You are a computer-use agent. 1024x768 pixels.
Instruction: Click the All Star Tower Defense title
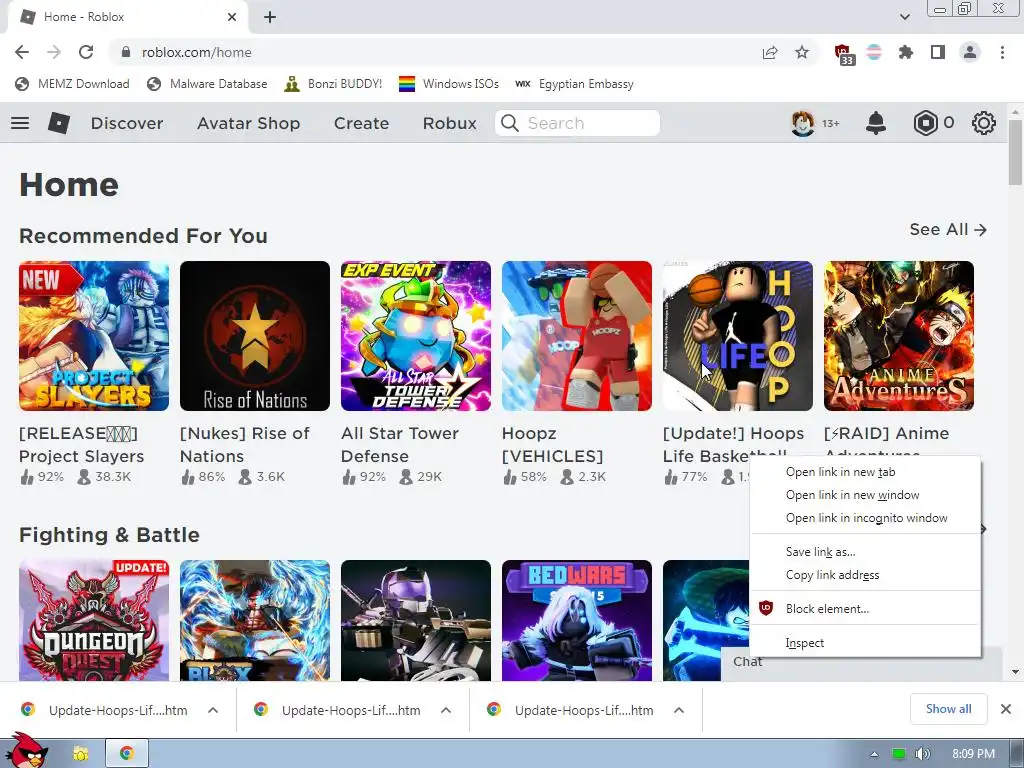400,444
